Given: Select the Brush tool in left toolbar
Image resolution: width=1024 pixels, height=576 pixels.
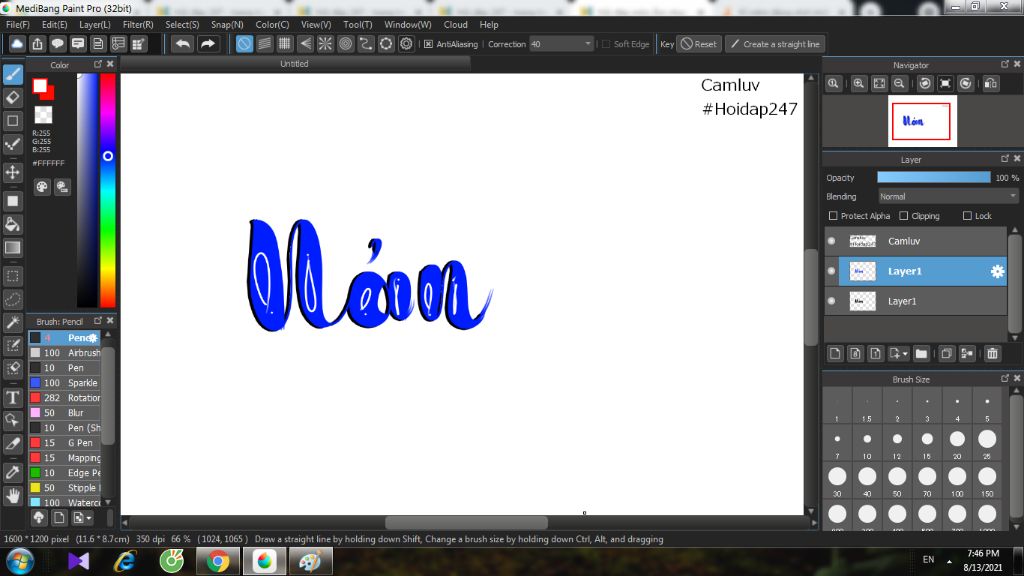Looking at the screenshot, I should coord(12,74).
